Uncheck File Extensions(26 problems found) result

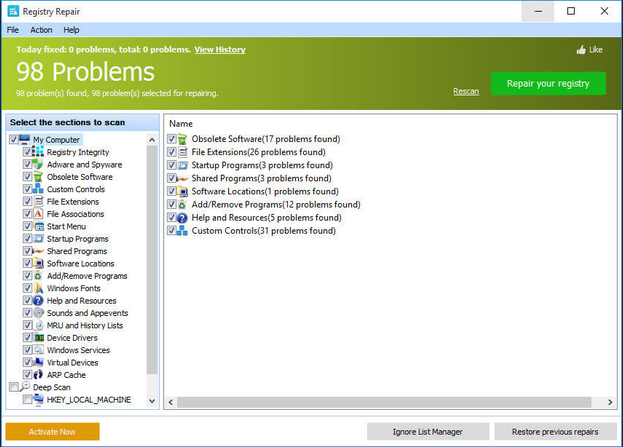coord(172,152)
